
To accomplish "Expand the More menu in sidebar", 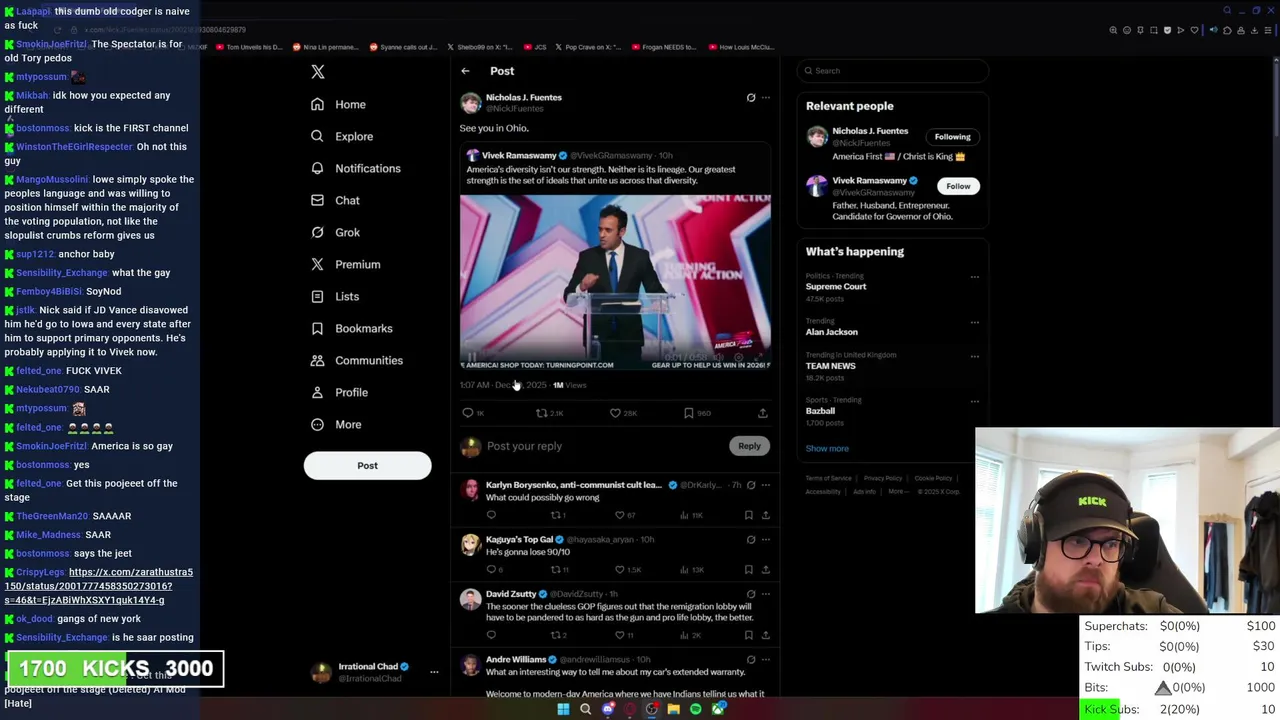I will [x=335, y=424].
